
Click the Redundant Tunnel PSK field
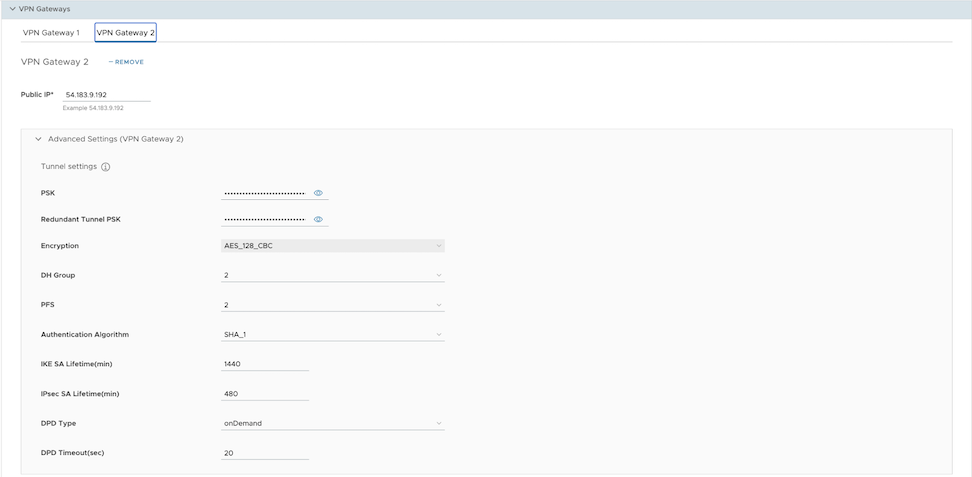264,219
